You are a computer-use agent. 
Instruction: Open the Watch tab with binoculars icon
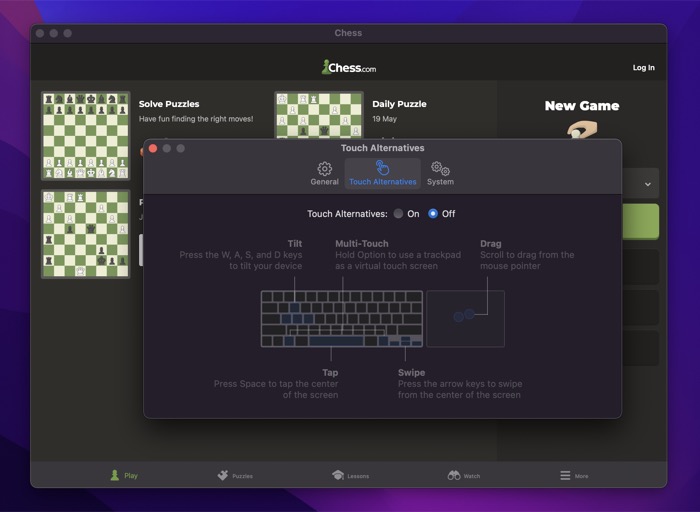coord(464,476)
